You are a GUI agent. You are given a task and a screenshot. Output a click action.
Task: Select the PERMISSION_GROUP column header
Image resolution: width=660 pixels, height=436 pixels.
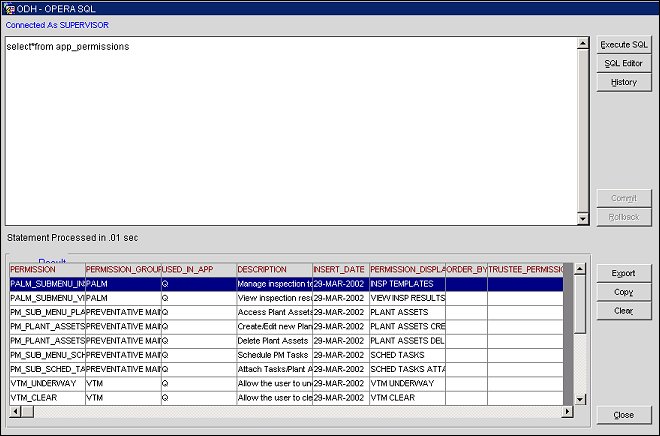click(122, 270)
